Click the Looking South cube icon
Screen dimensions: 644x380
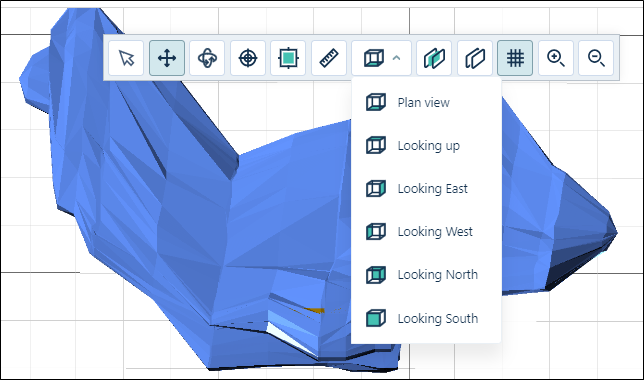coord(376,318)
